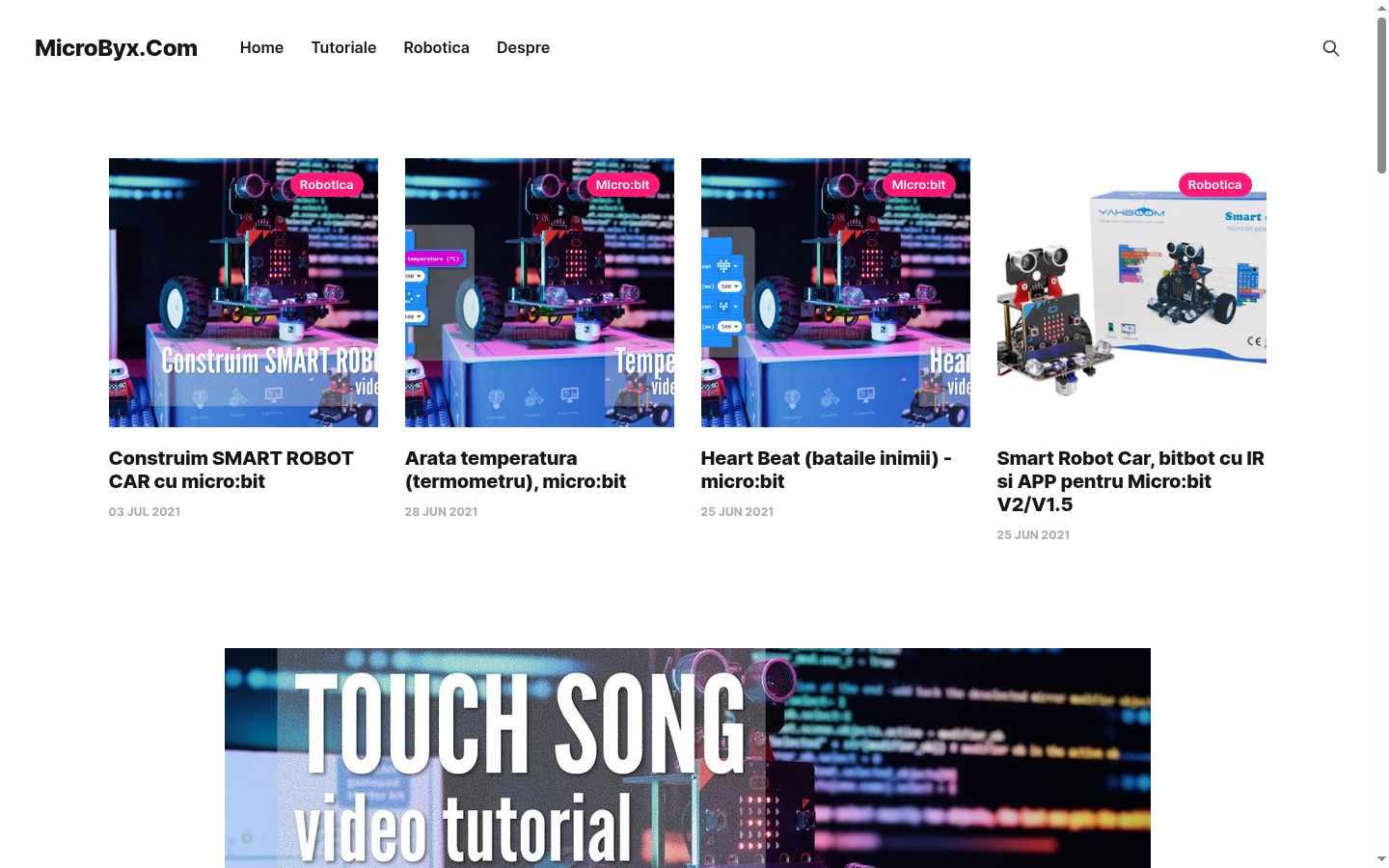The height and width of the screenshot is (868, 1389).
Task: Open title Construim SMART ROBOT CAR cu micro:bit
Action: tap(231, 470)
